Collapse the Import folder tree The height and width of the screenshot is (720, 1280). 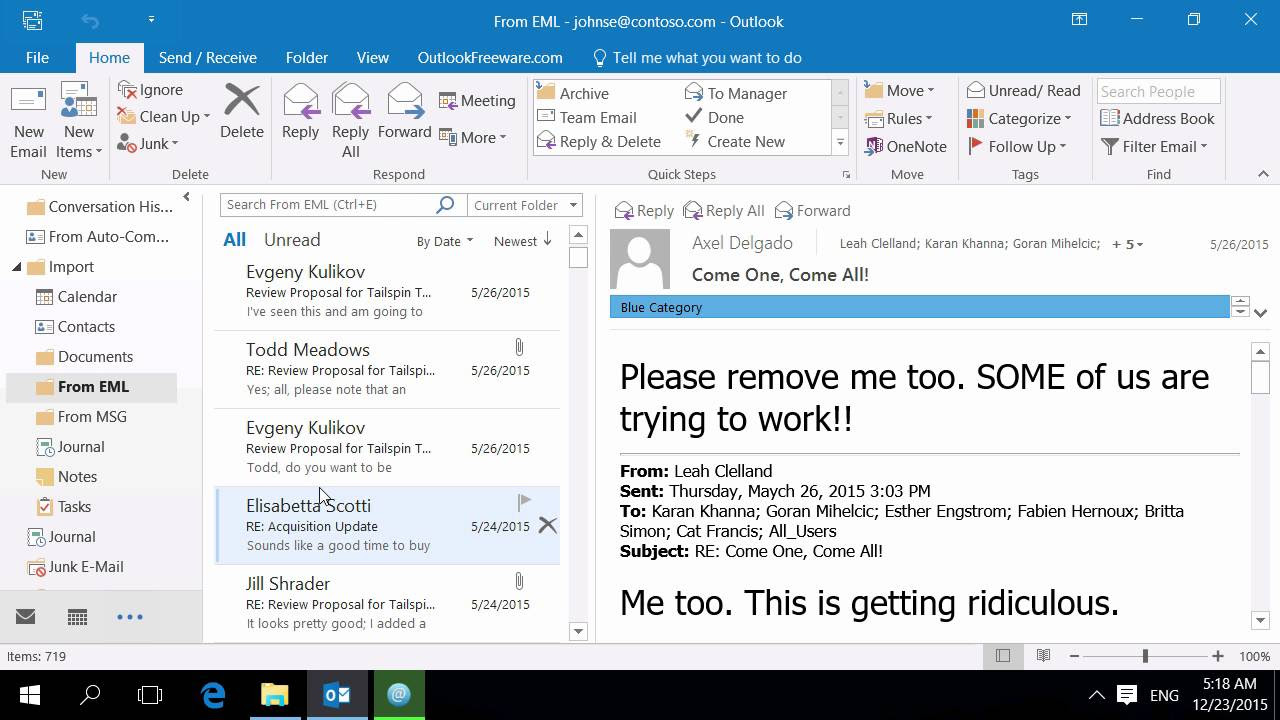tap(17, 267)
